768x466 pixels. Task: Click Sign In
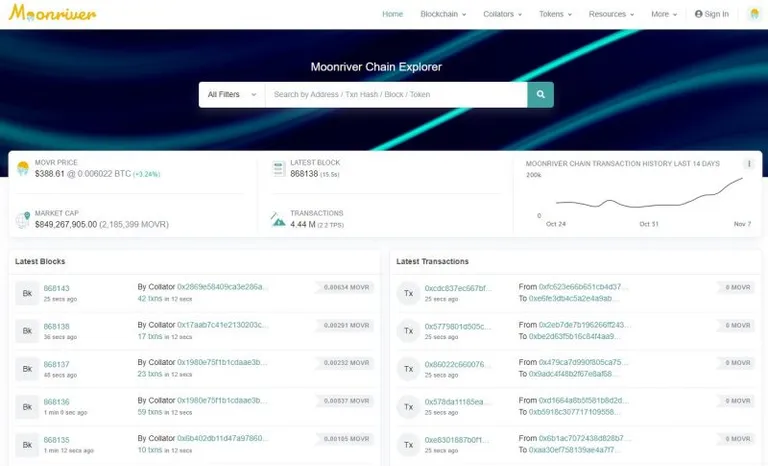(712, 14)
